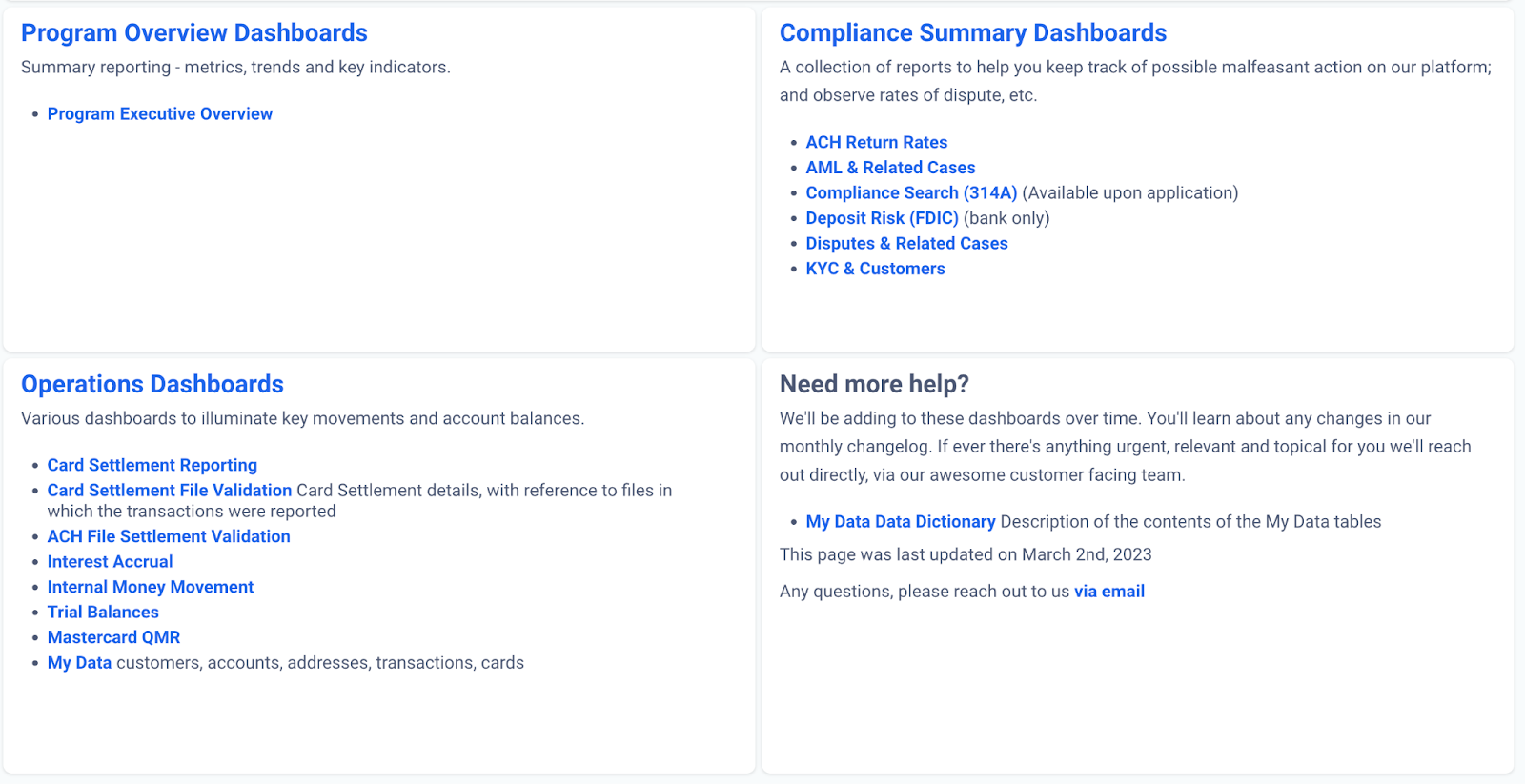Select ACH File Settlement Validation
Screen dimensions: 1525x784
(x=169, y=537)
